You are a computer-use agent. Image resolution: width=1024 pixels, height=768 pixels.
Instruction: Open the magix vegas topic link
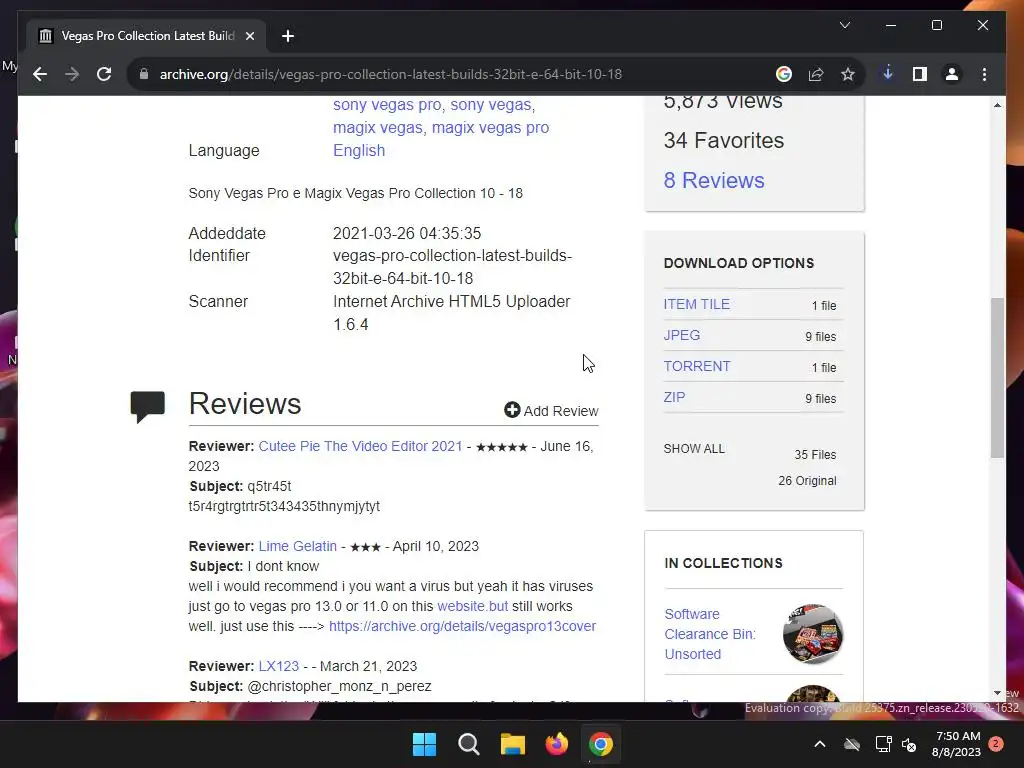coord(377,127)
